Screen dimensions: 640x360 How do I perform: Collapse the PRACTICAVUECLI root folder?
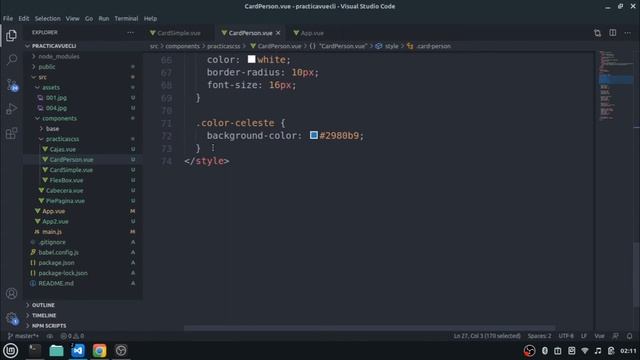pos(54,46)
